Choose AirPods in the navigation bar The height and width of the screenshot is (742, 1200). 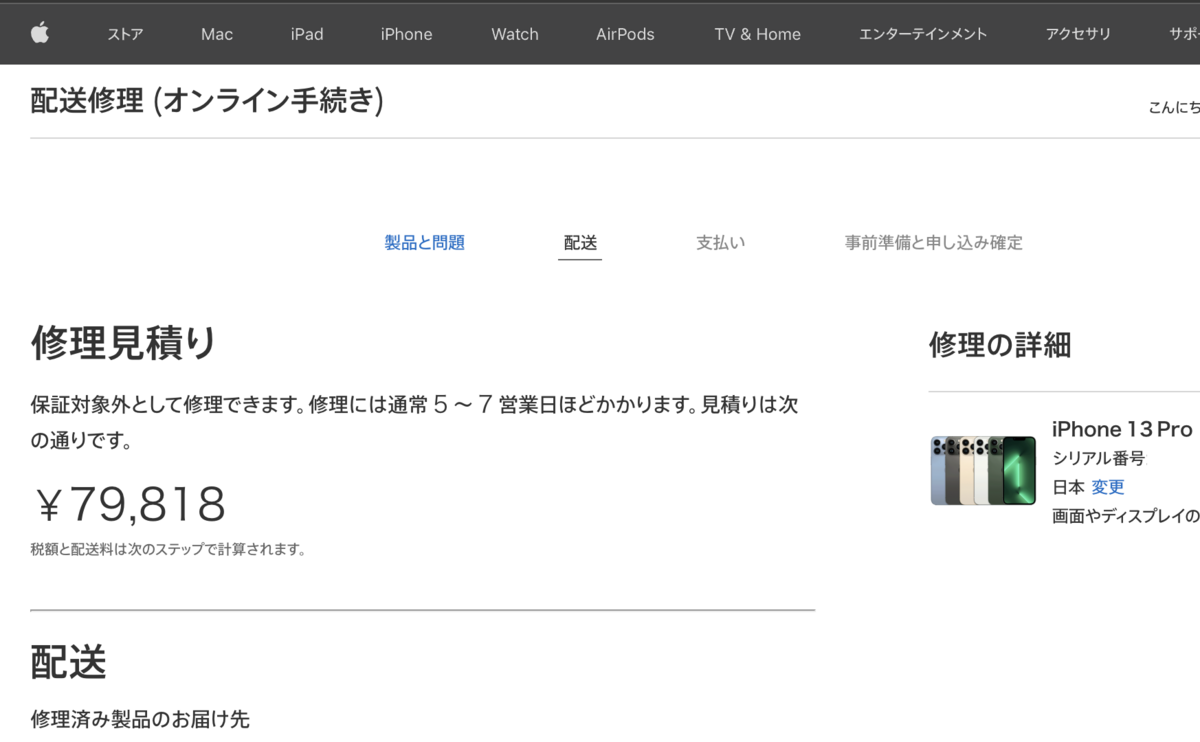tap(625, 34)
